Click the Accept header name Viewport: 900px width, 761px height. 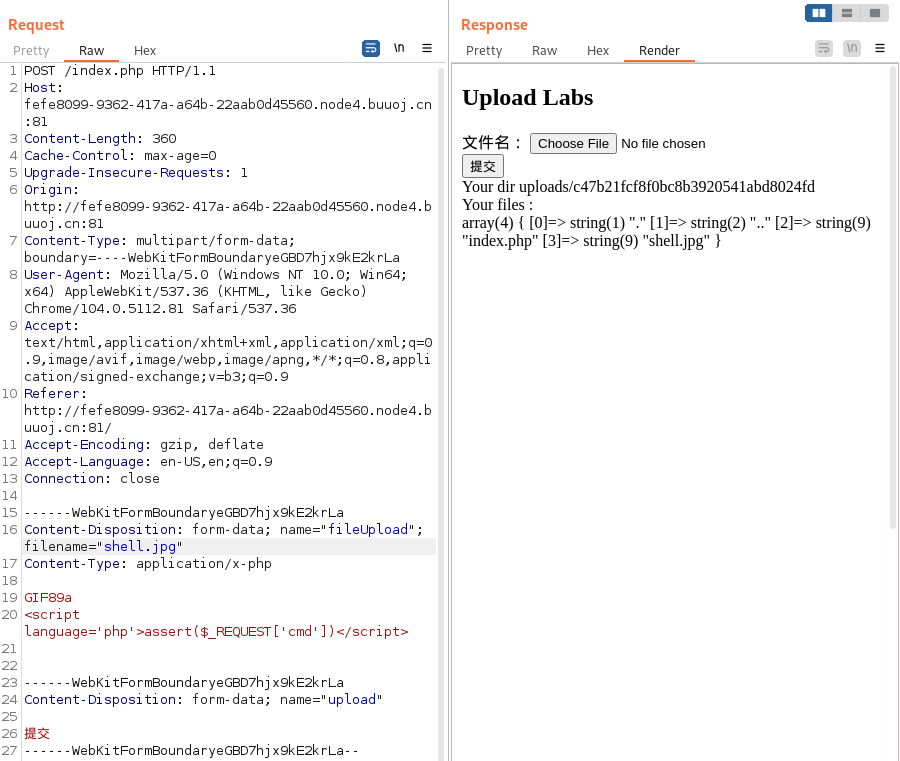coord(48,325)
